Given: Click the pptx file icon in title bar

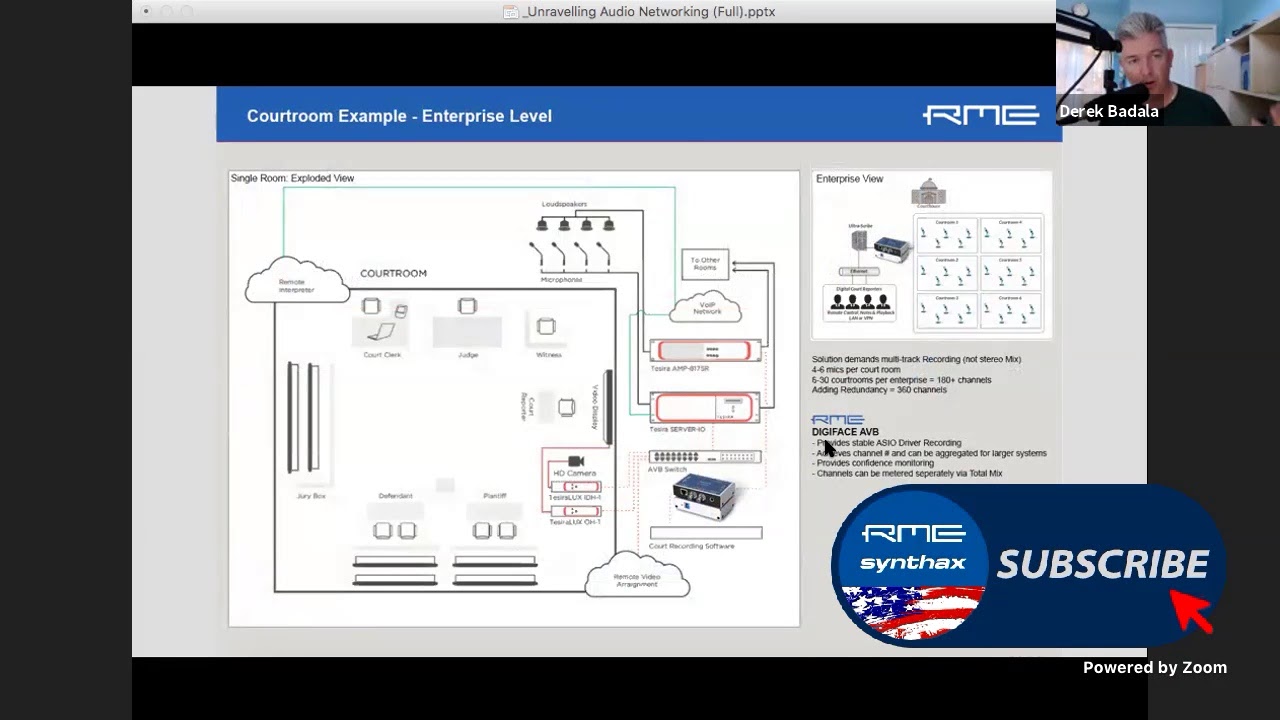Looking at the screenshot, I should click(511, 12).
